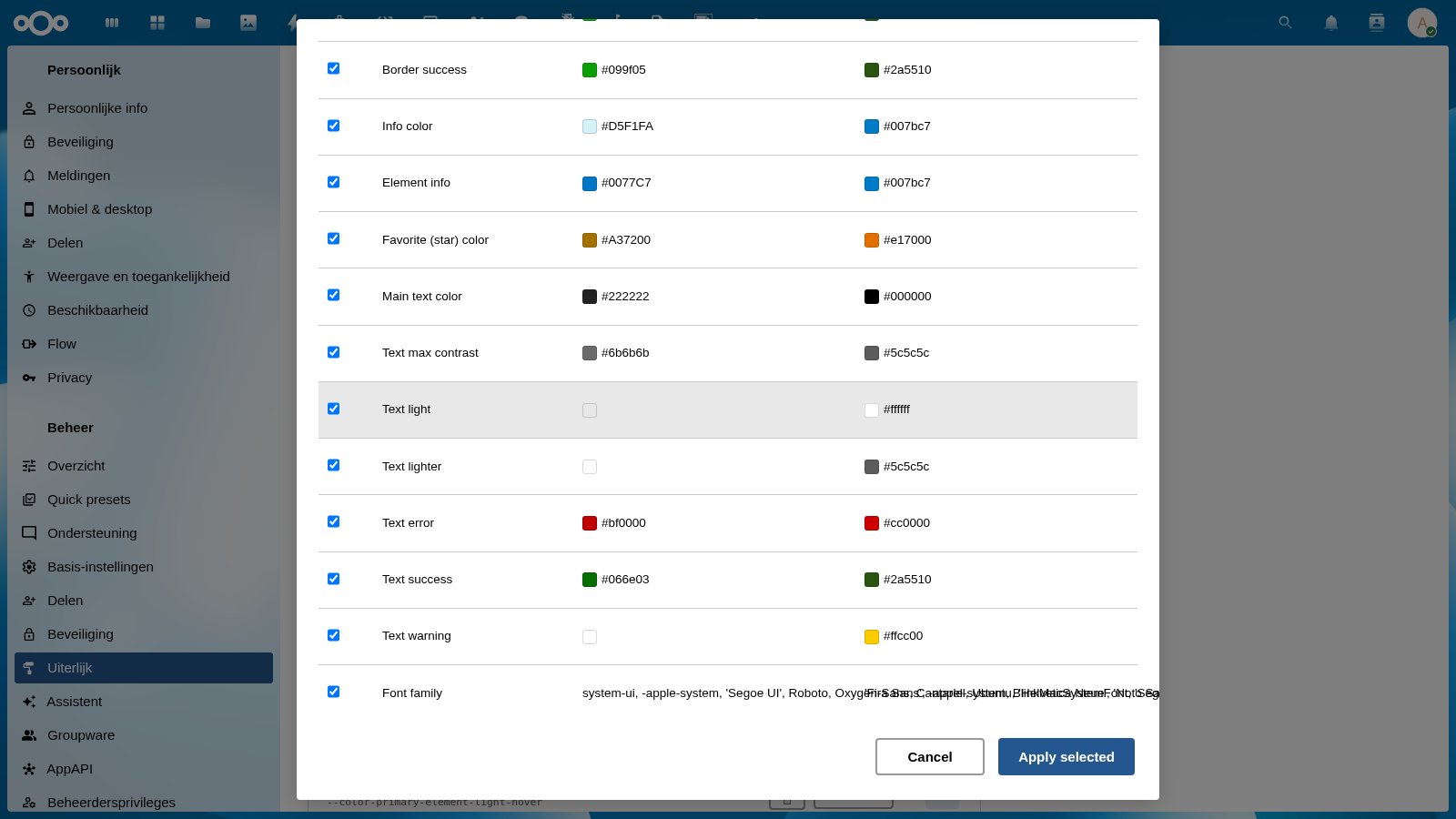1456x819 pixels.
Task: Click the gear icon beside Basis-instellingen
Action: (x=29, y=567)
